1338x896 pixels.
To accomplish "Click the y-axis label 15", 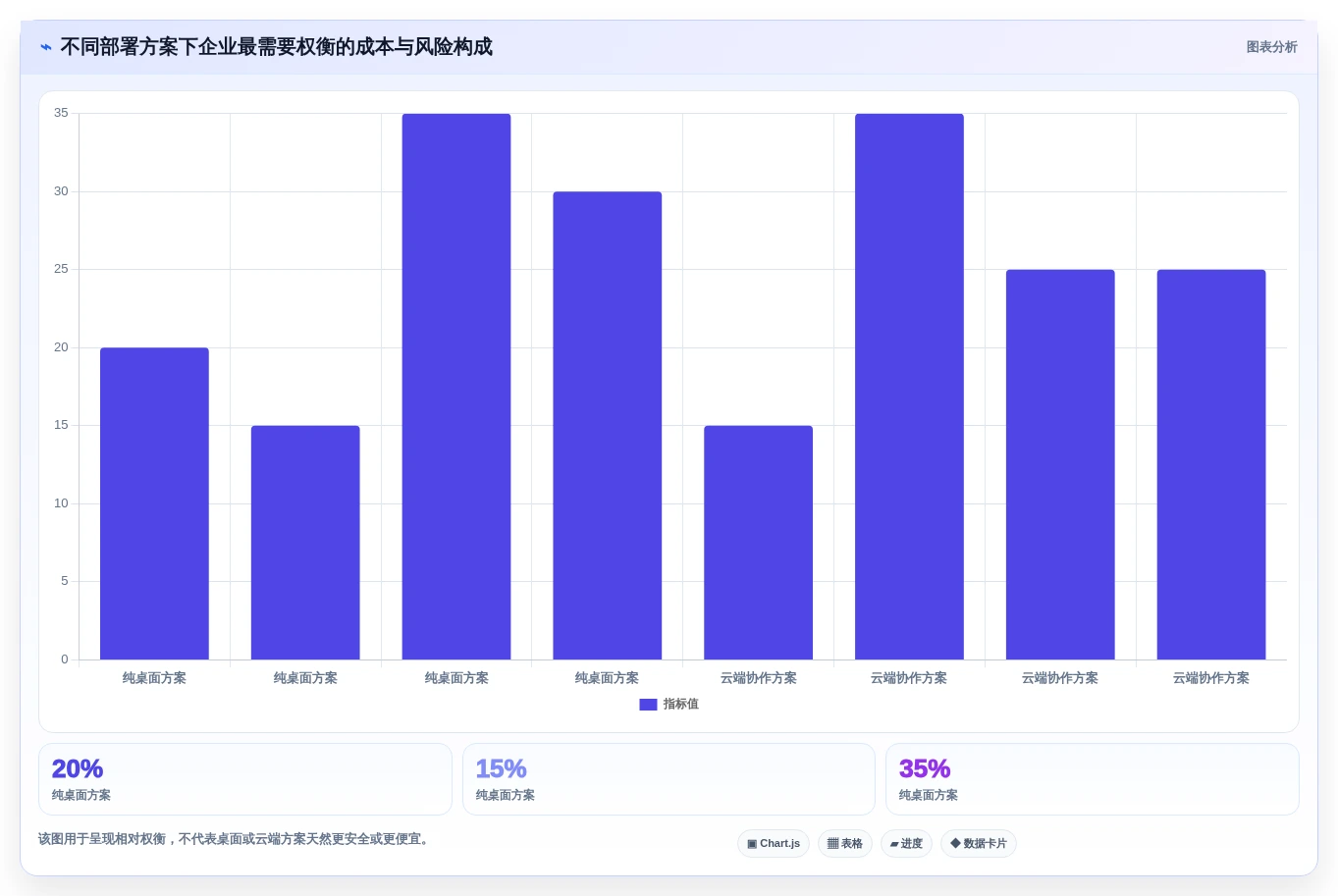I will point(61,425).
